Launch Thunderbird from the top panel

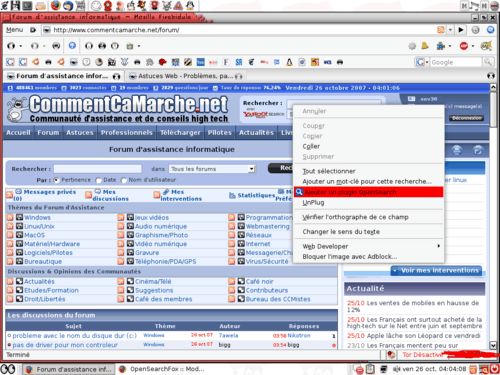click(68, 5)
